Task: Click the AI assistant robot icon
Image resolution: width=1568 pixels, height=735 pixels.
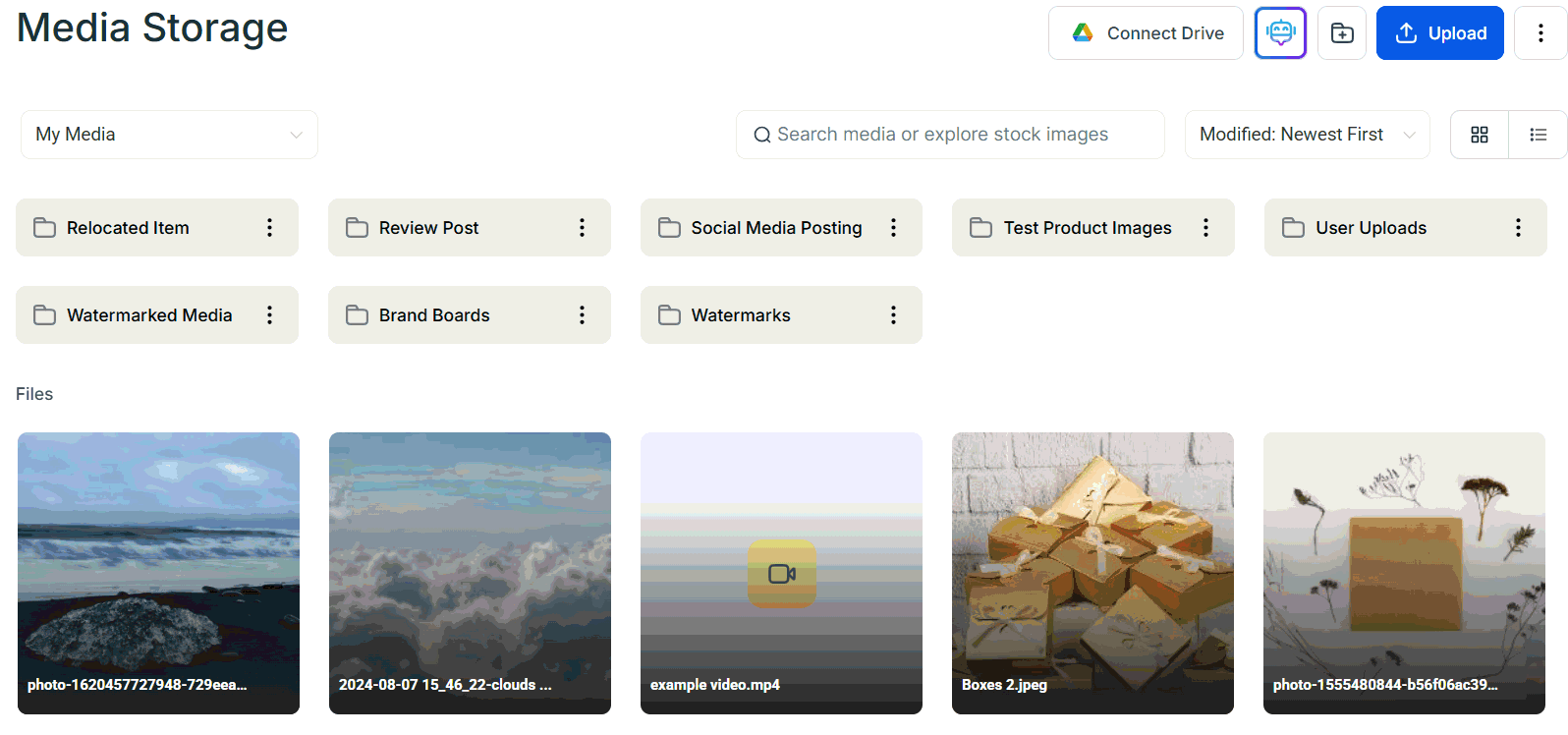Action: (x=1280, y=33)
